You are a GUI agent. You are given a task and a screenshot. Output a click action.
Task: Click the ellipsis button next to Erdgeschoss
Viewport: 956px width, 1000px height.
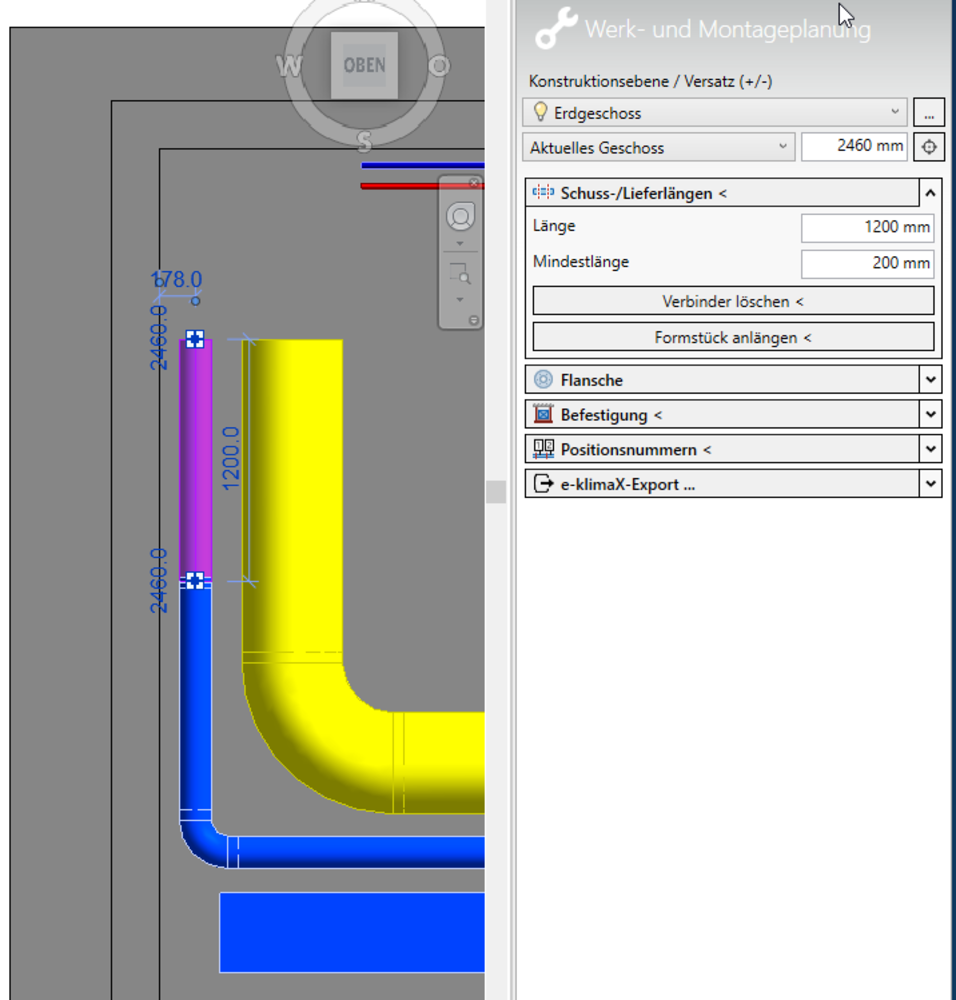coord(929,113)
